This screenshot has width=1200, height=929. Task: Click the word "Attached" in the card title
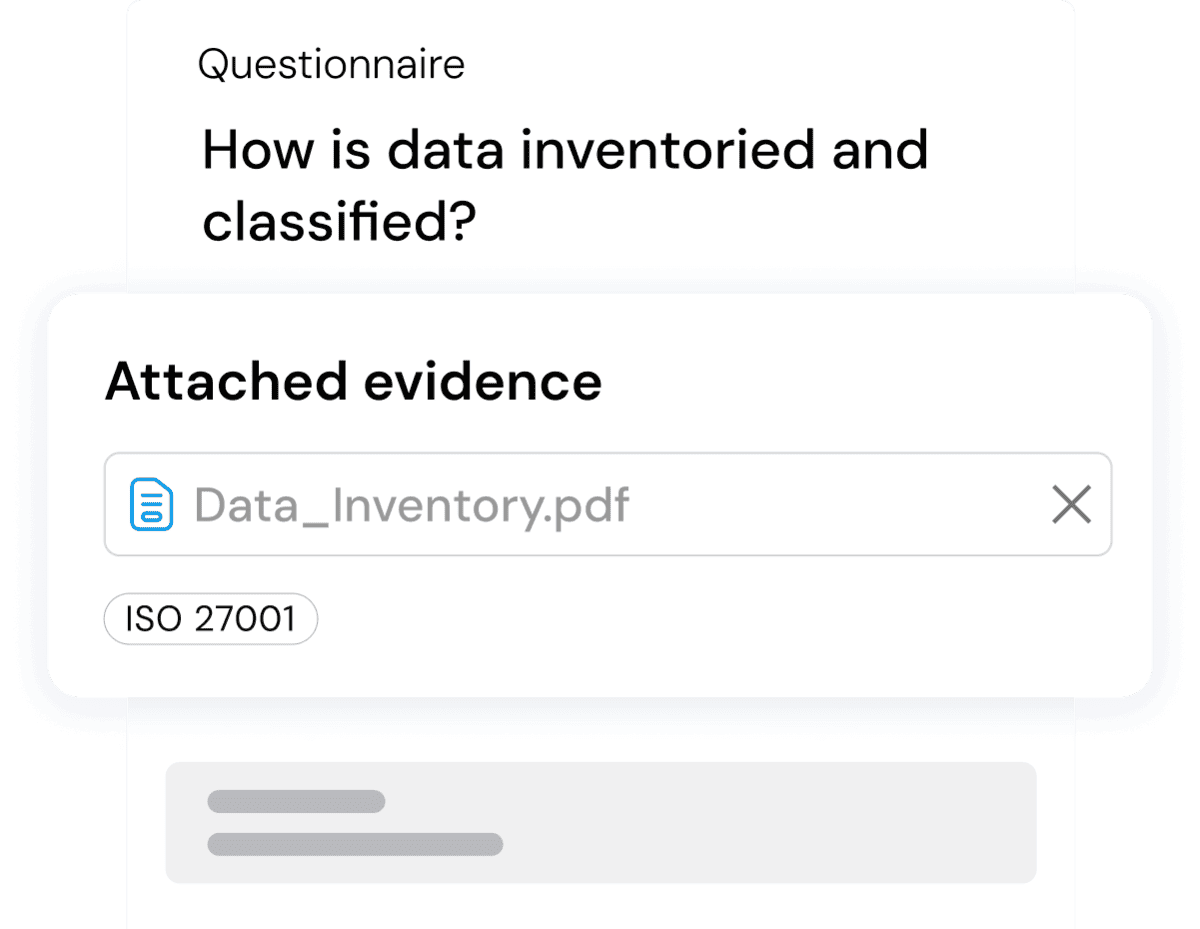pos(226,381)
